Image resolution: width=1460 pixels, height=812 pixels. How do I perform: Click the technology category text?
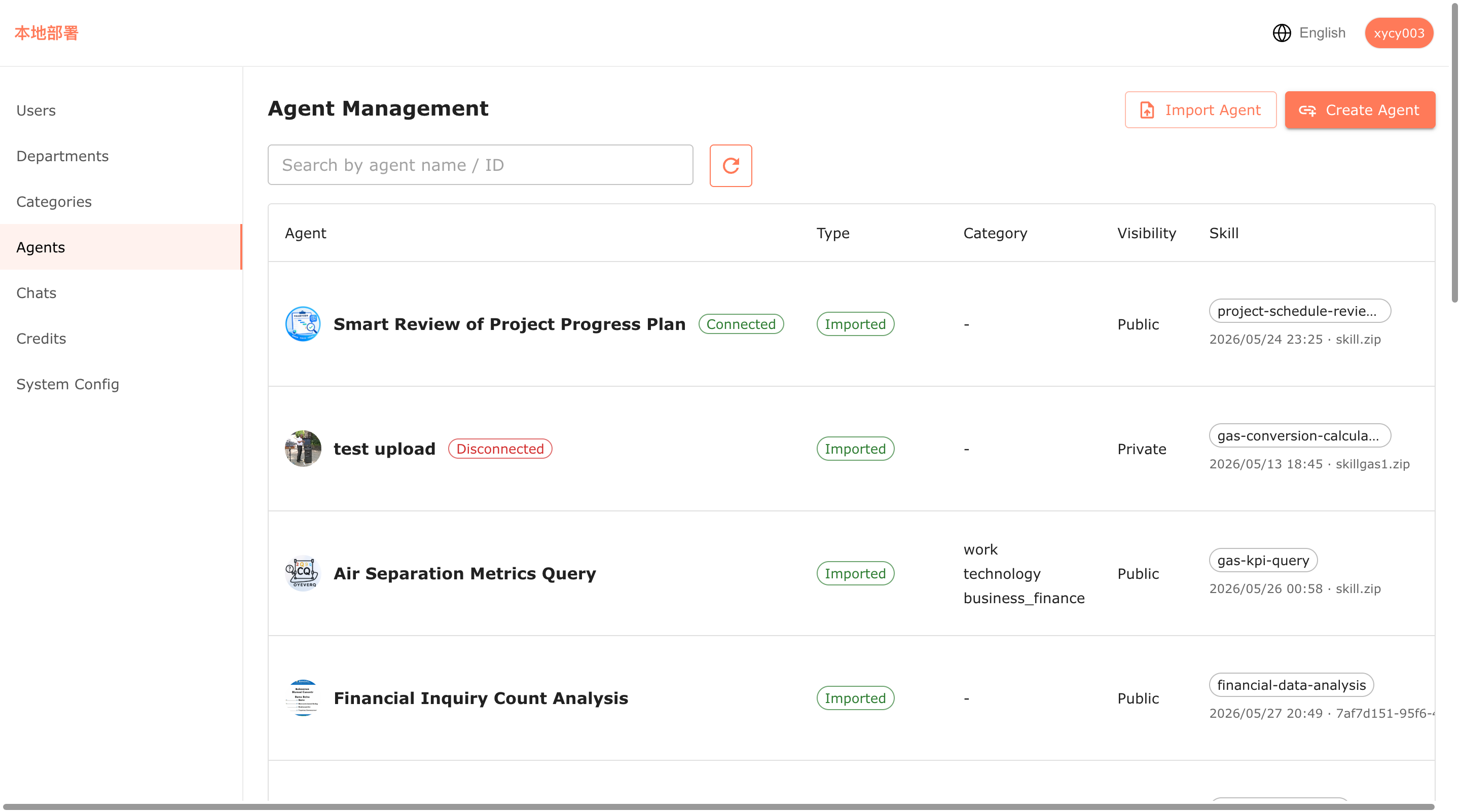tap(1002, 574)
